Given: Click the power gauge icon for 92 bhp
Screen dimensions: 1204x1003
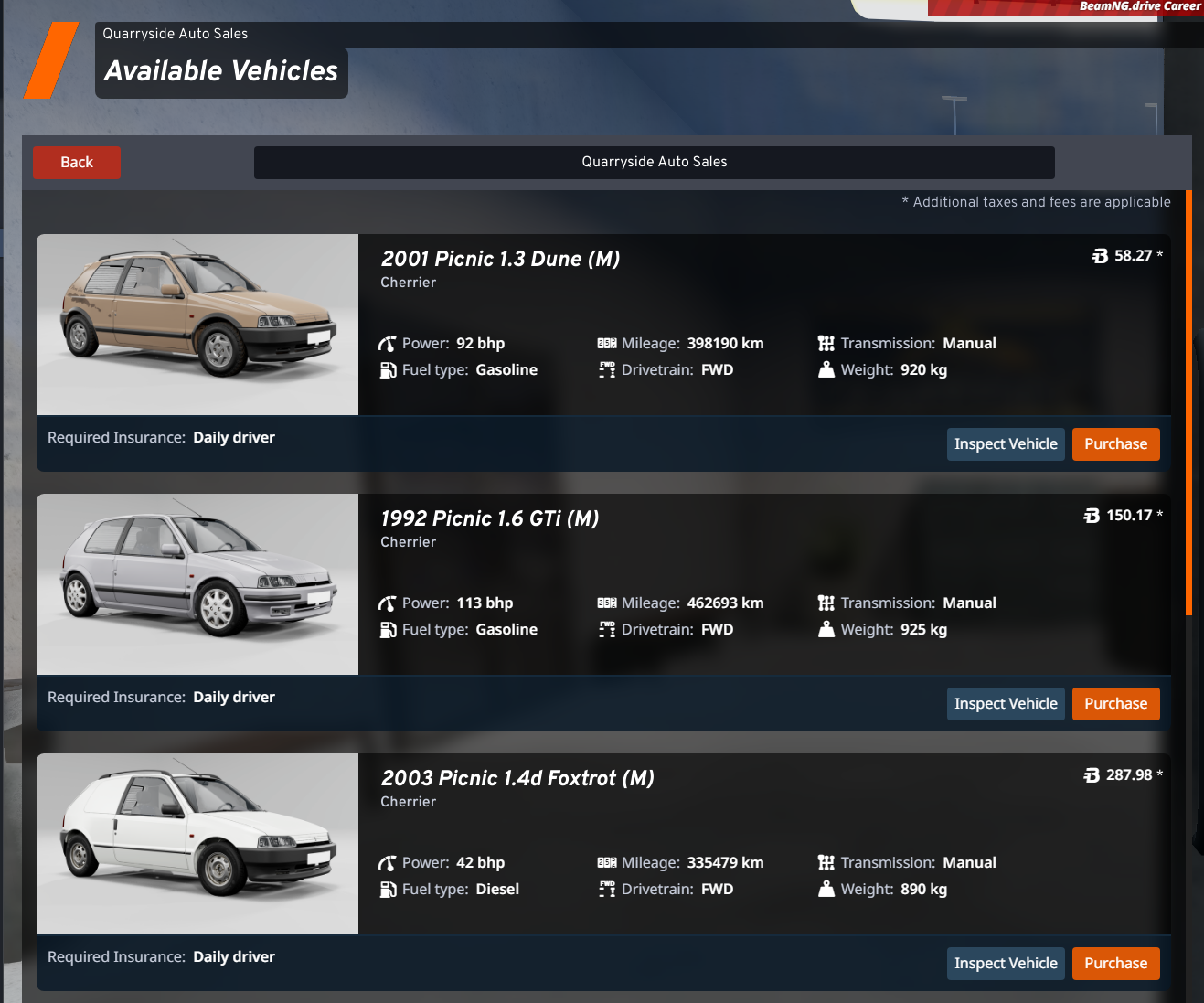Looking at the screenshot, I should pos(388,344).
